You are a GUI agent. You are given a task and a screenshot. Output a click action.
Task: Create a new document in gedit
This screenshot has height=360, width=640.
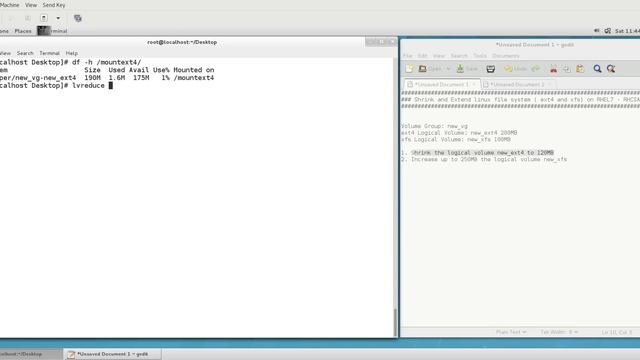[x=409, y=69]
